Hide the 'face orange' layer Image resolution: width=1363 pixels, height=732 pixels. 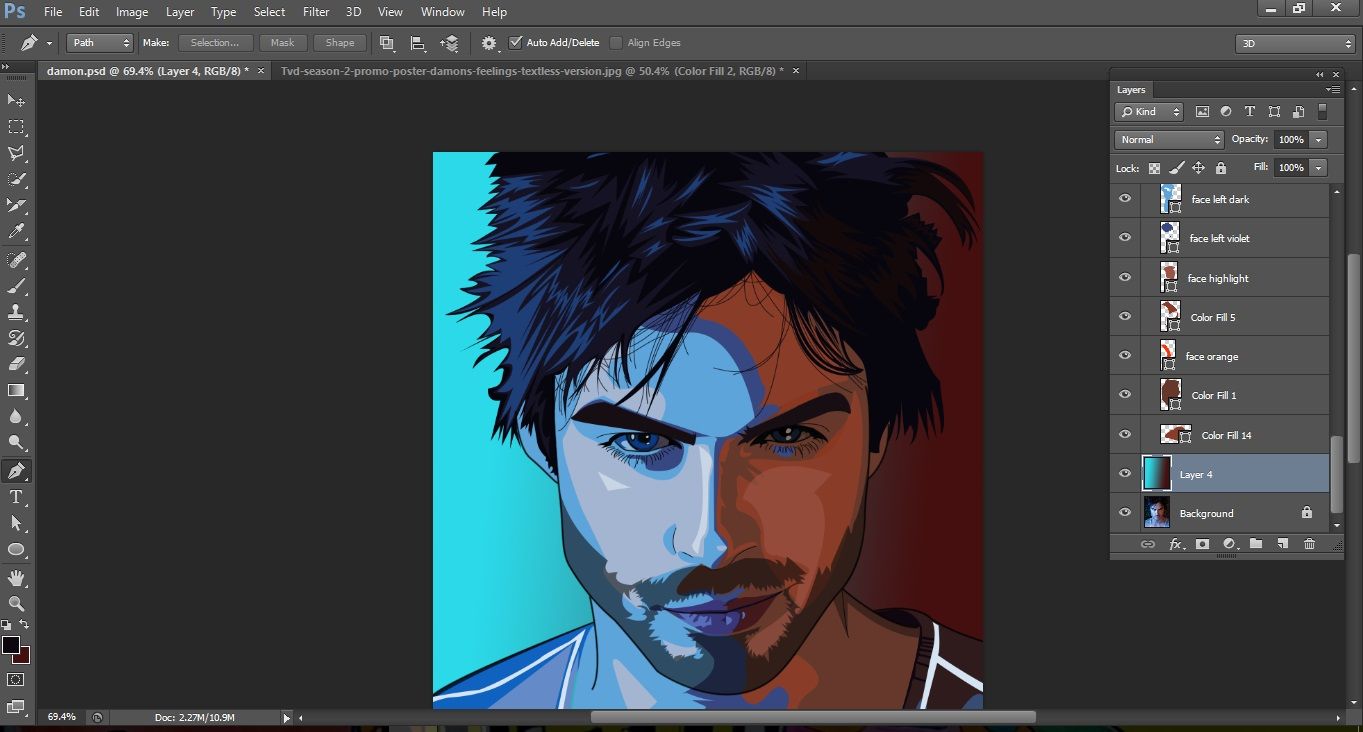click(x=1125, y=356)
